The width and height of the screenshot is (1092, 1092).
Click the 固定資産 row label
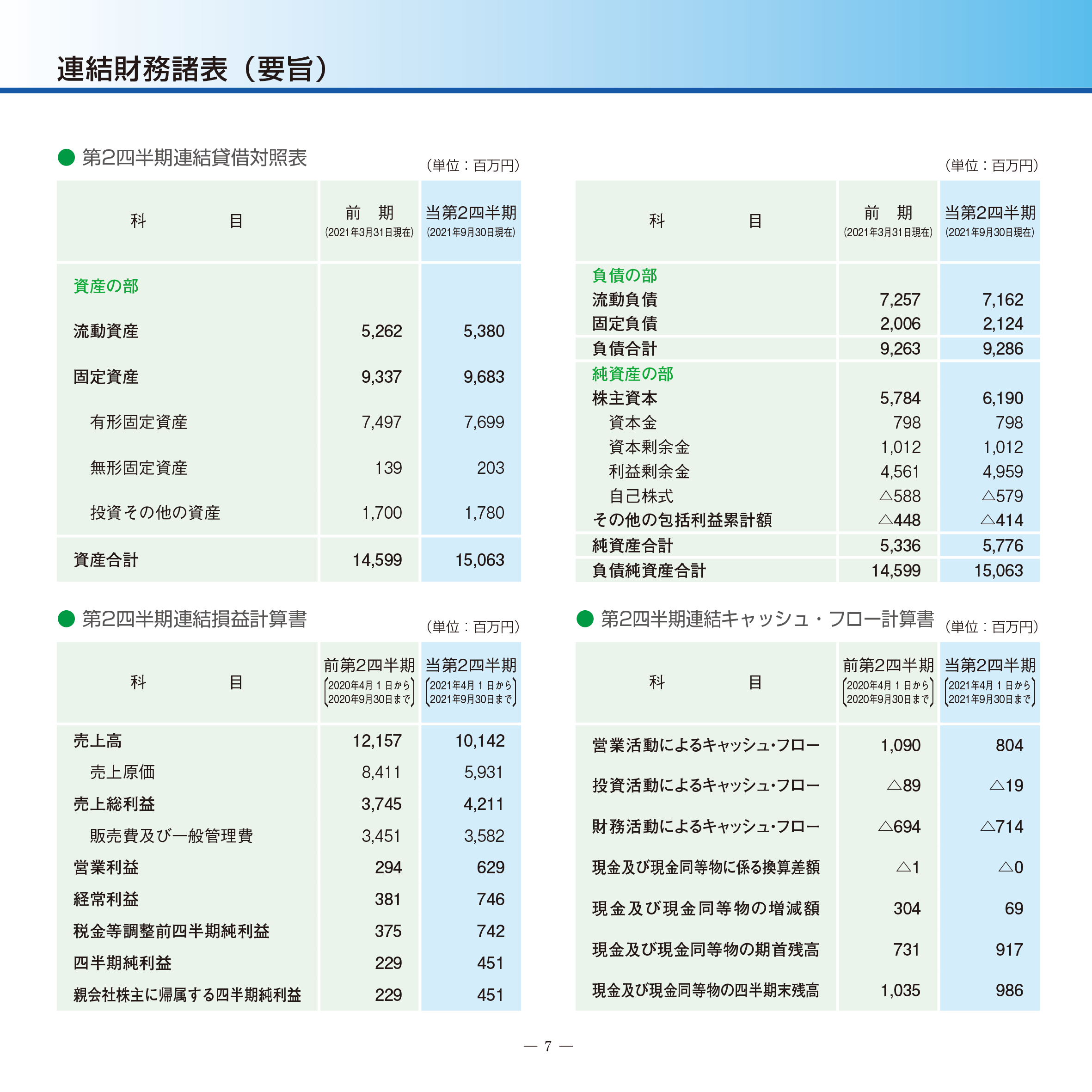click(x=106, y=376)
